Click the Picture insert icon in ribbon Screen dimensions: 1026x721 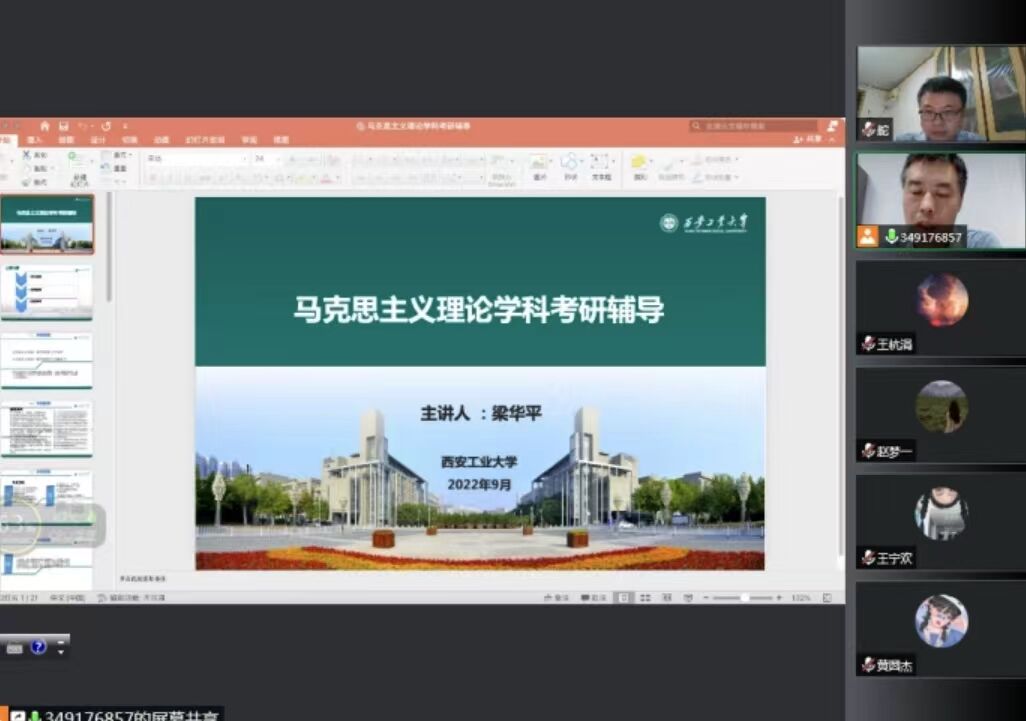539,164
